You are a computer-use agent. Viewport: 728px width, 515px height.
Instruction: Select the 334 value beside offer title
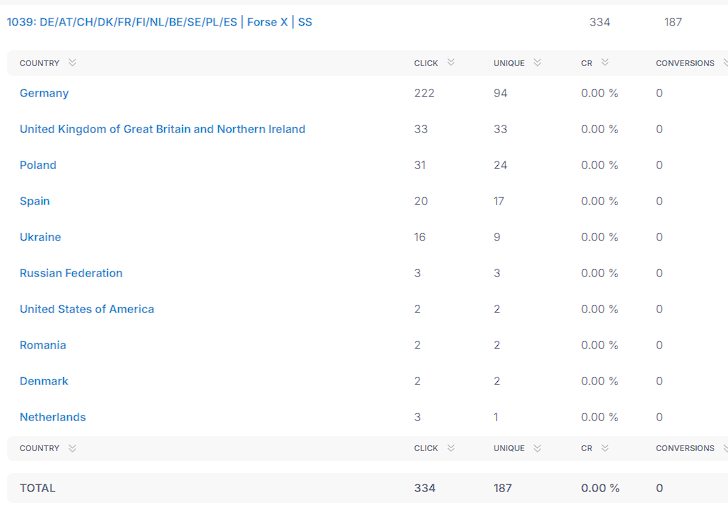(600, 22)
